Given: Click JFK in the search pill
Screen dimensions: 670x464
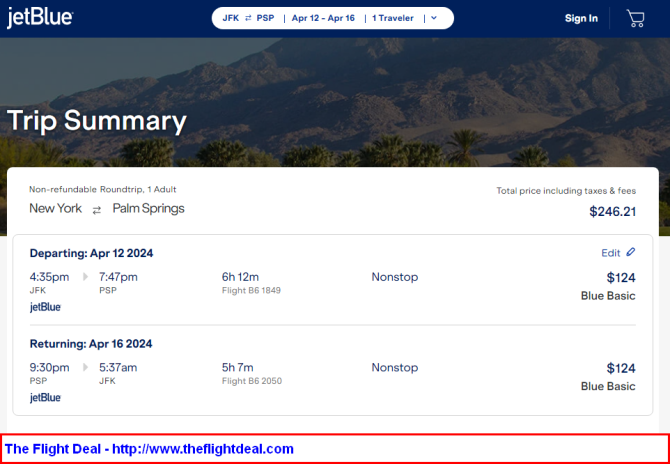Looking at the screenshot, I should pos(231,18).
